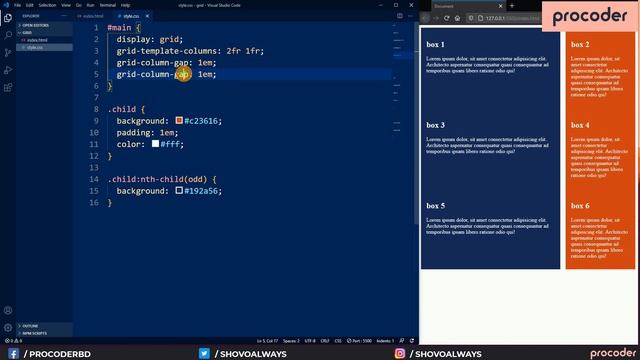Viewport: 640px width, 360px height.
Task: Click the 'box 1' heading in browser
Action: click(x=436, y=44)
